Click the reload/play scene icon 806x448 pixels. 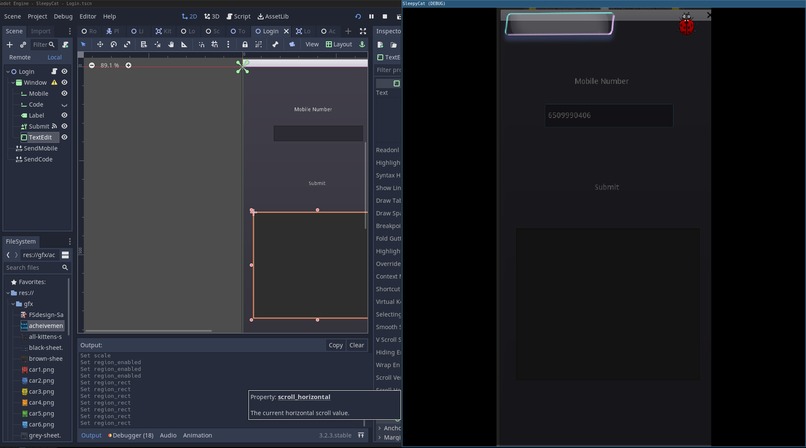coord(358,16)
